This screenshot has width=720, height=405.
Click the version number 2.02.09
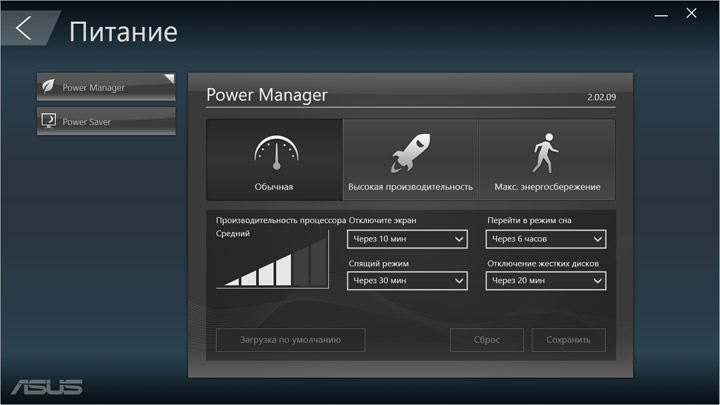[602, 97]
